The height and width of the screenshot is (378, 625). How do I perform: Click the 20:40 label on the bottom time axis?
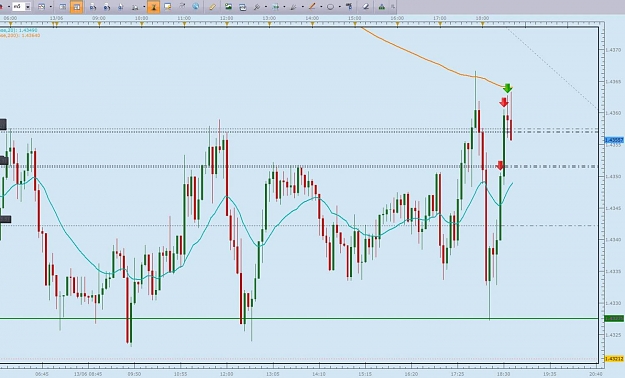coord(596,374)
